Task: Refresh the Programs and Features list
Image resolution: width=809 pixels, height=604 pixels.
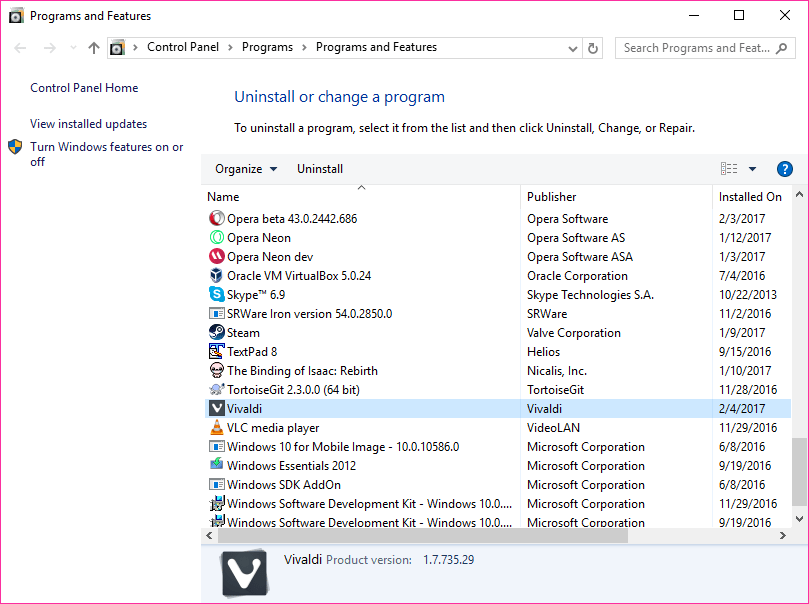Action: 593,48
